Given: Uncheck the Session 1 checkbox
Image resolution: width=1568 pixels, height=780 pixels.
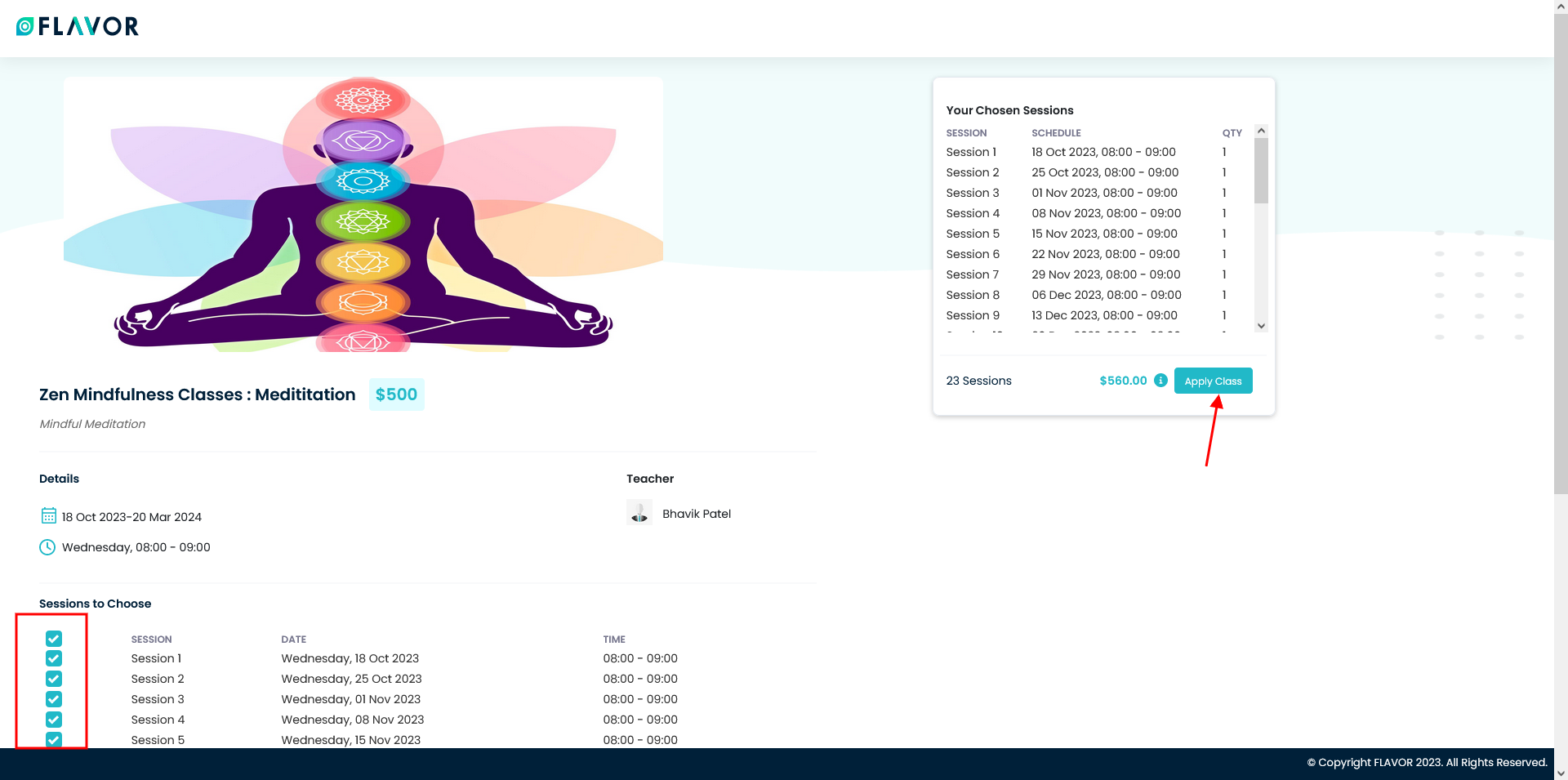Looking at the screenshot, I should point(54,658).
